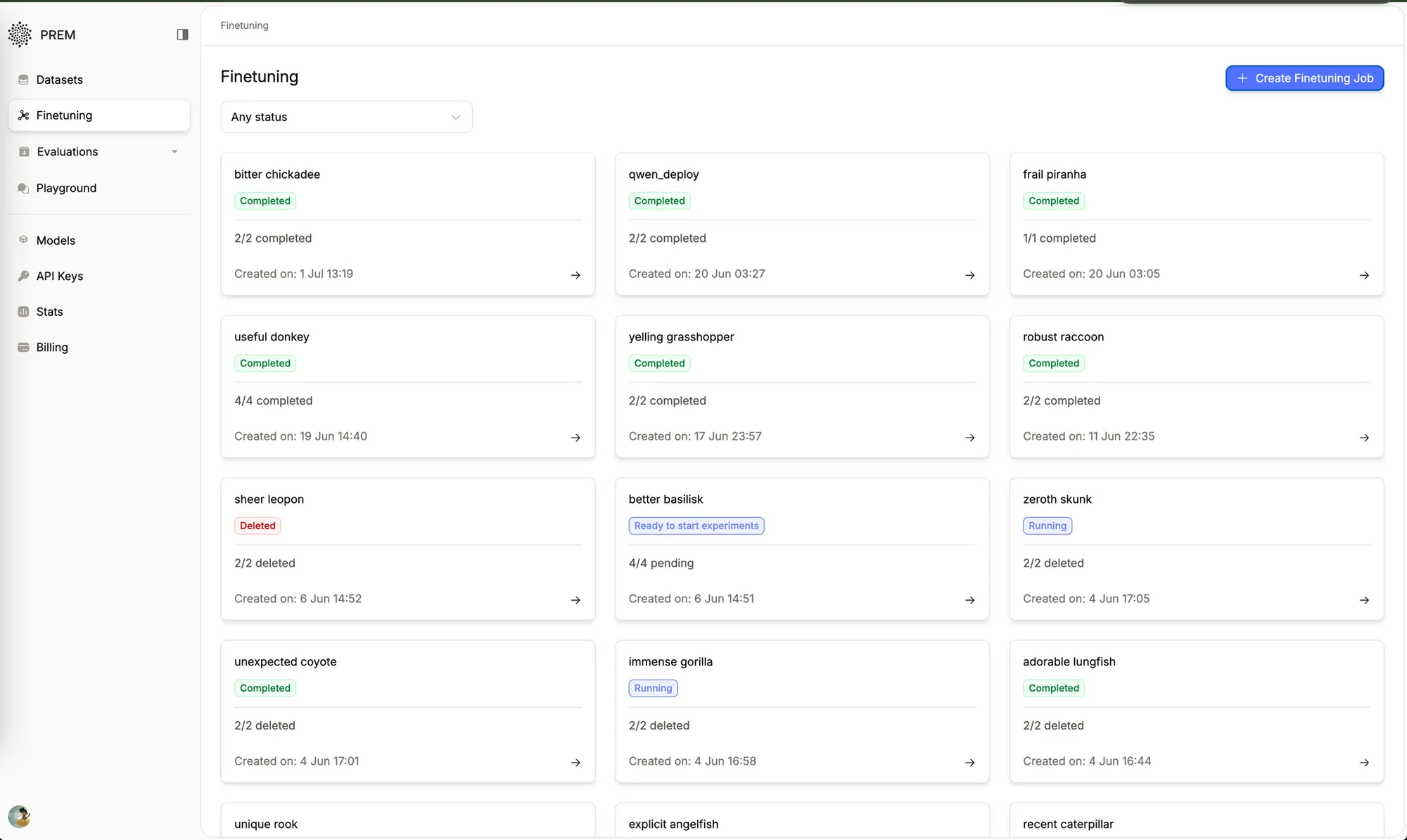Select the Datasets sidebar icon
The image size is (1407, 840).
pos(23,79)
